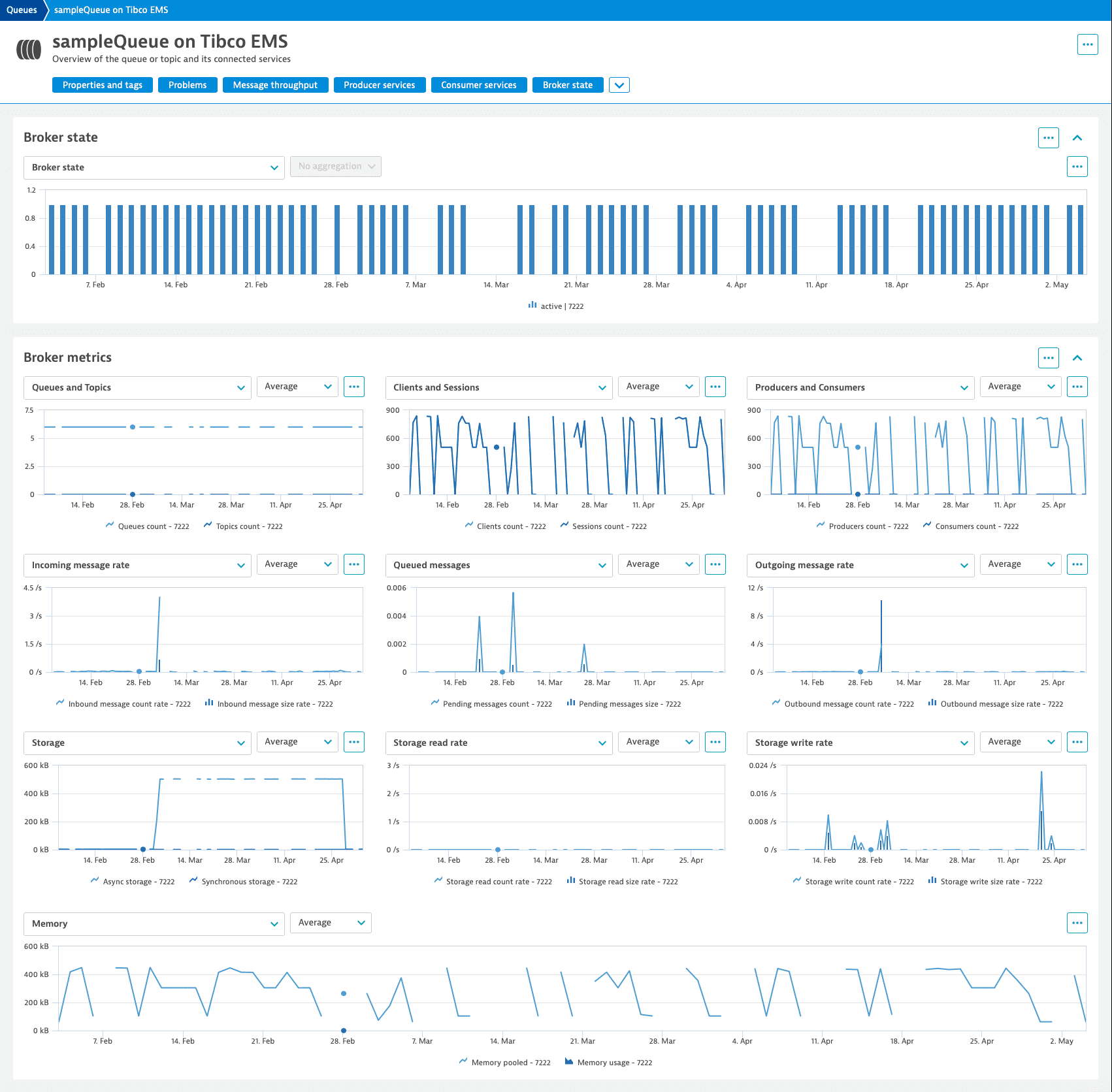Collapse the Broker state section
Viewport: 1112px width, 1092px height.
pyautogui.click(x=1077, y=138)
